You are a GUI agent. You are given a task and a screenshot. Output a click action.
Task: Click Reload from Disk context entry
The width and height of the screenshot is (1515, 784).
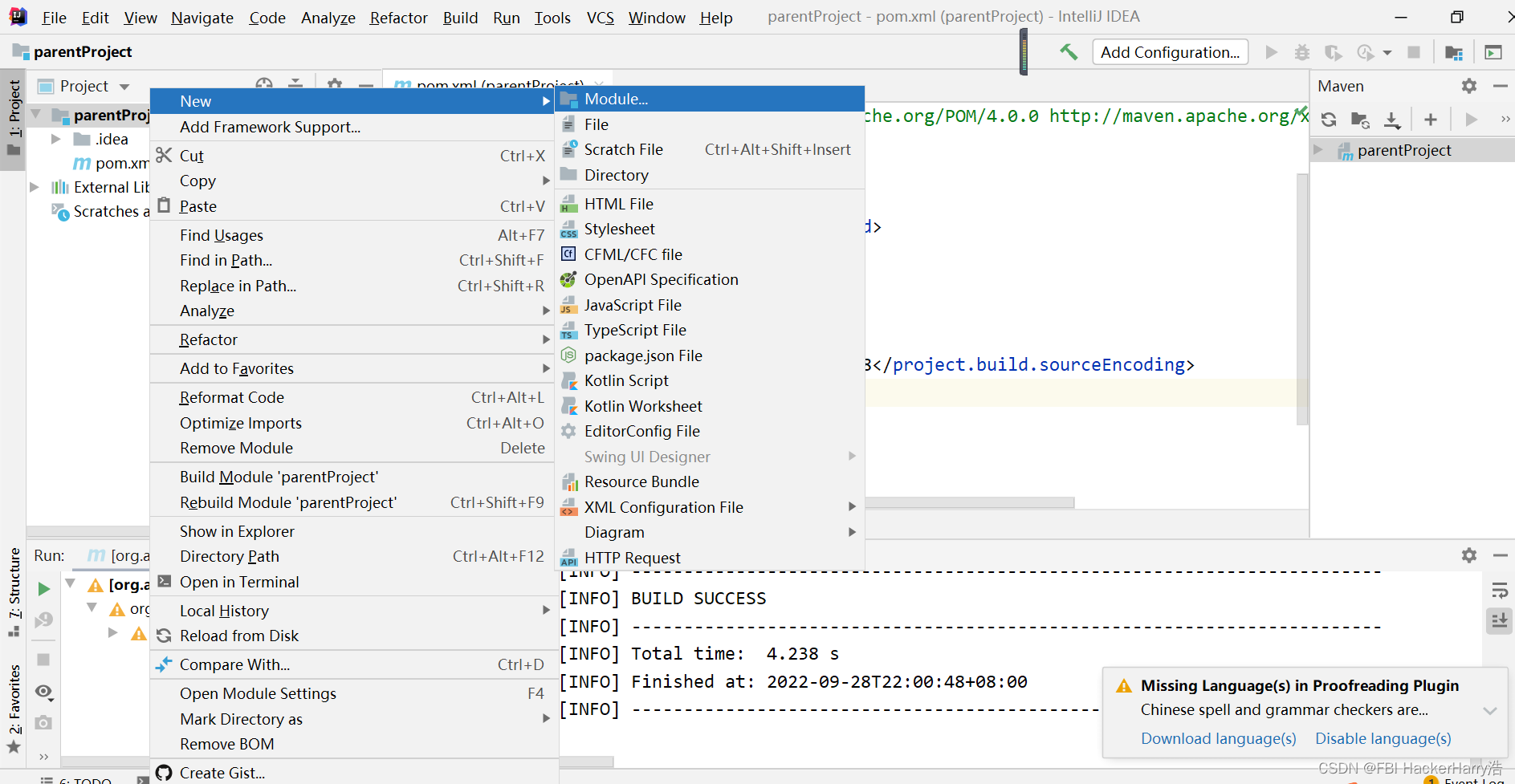point(353,636)
